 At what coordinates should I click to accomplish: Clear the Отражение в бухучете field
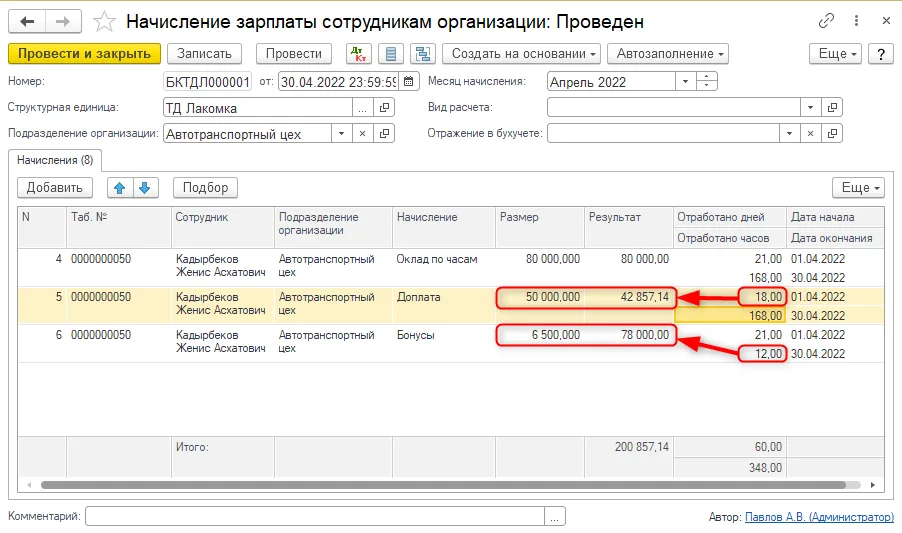(x=810, y=133)
